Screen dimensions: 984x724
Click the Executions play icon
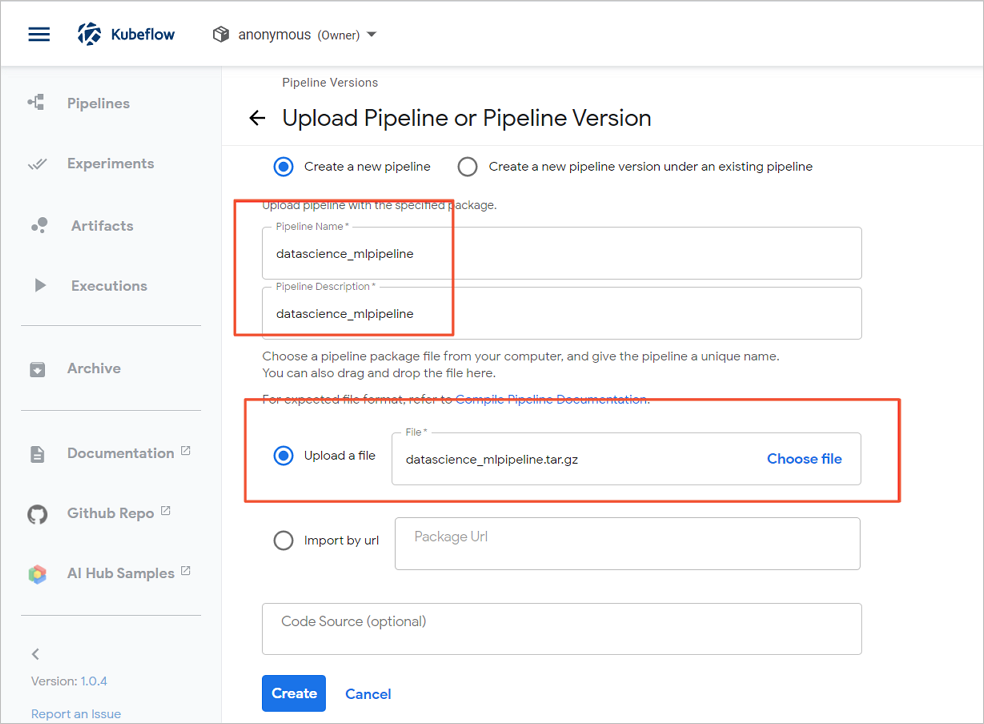(x=40, y=286)
